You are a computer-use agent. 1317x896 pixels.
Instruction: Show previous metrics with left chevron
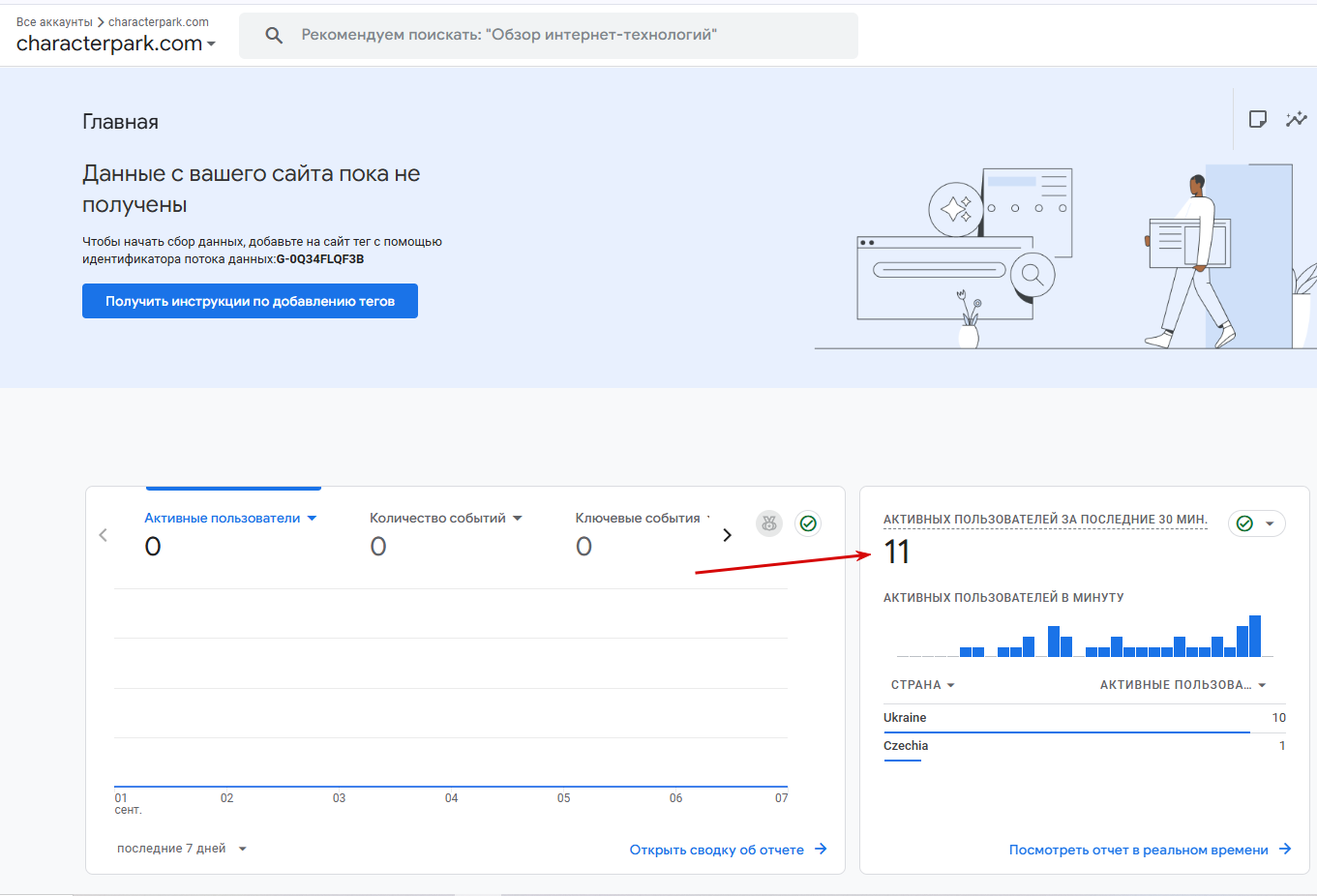pyautogui.click(x=104, y=535)
